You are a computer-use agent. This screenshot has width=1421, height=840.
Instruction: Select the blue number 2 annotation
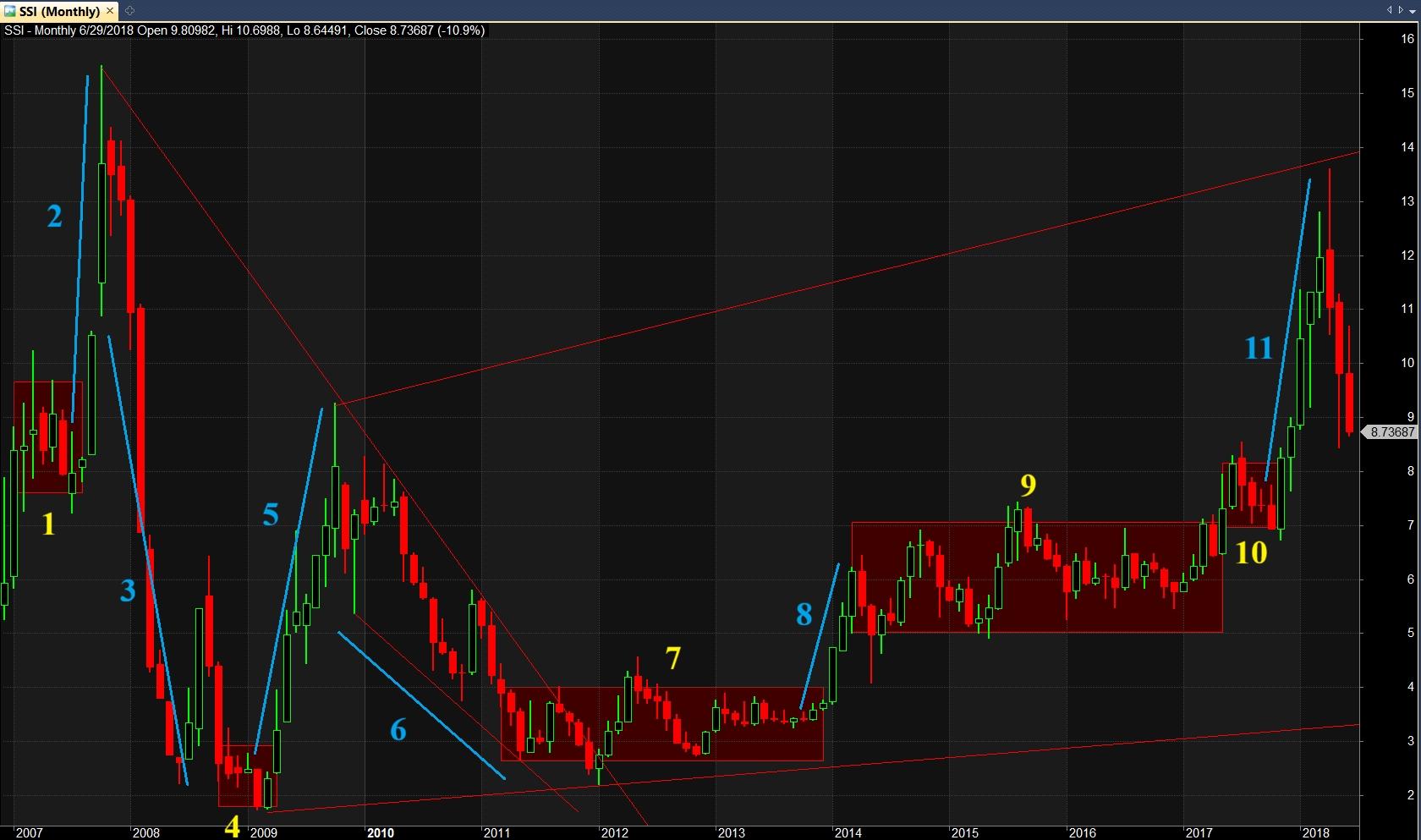pyautogui.click(x=54, y=217)
